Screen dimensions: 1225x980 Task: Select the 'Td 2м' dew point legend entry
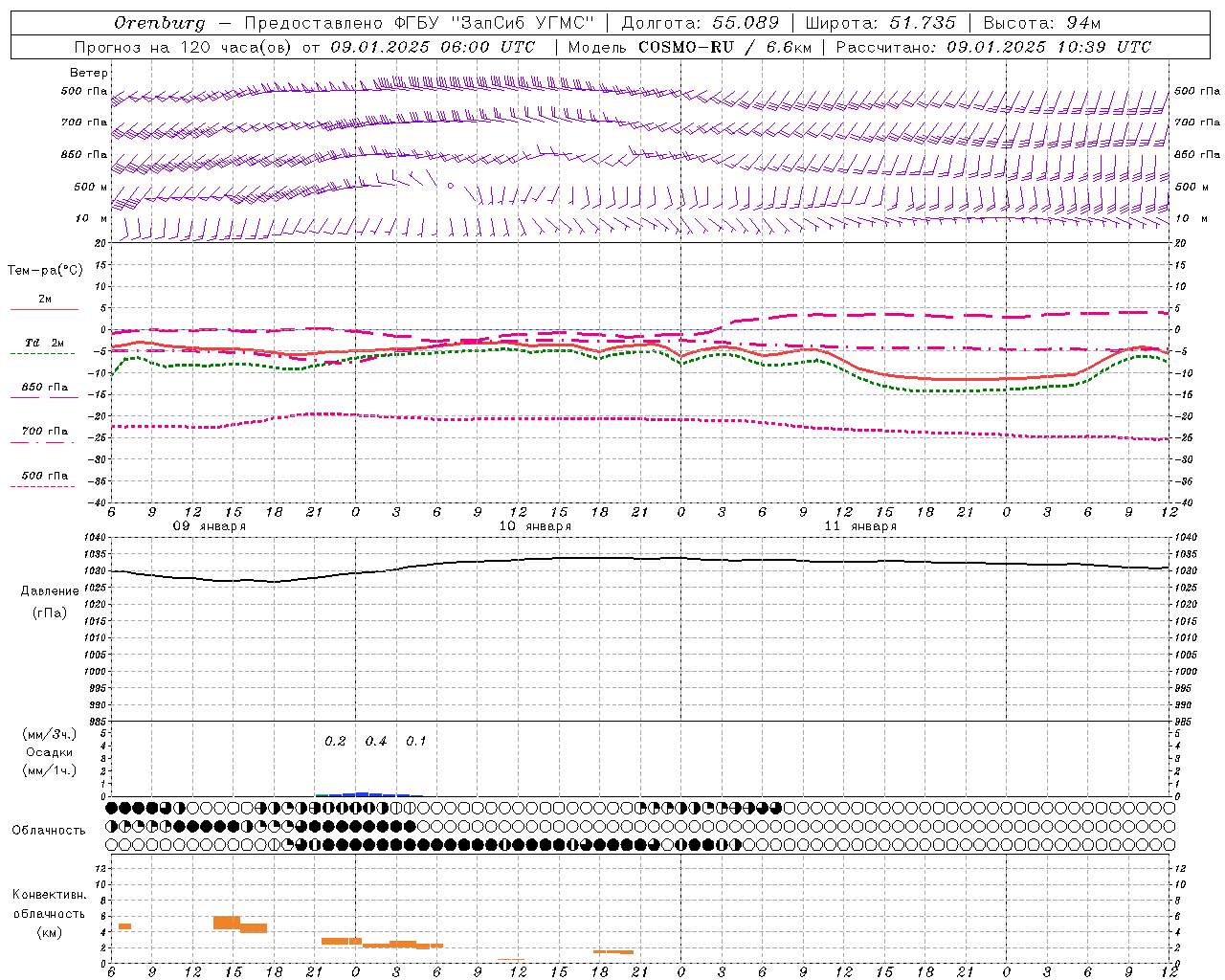(45, 343)
